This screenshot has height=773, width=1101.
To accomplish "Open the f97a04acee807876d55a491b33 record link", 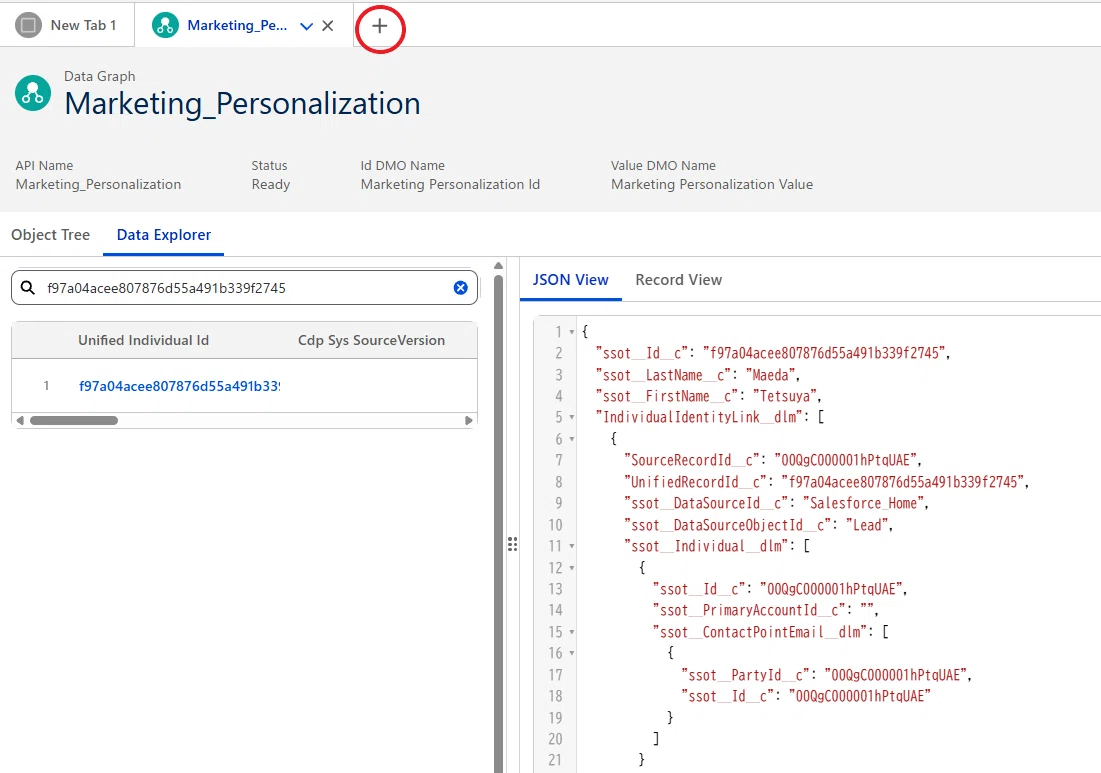I will (x=179, y=385).
